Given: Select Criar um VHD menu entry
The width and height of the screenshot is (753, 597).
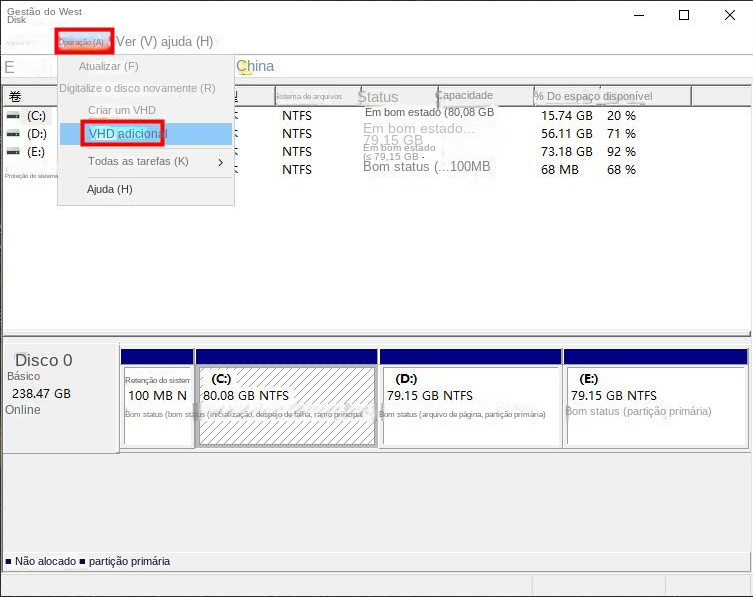Looking at the screenshot, I should pyautogui.click(x=122, y=110).
